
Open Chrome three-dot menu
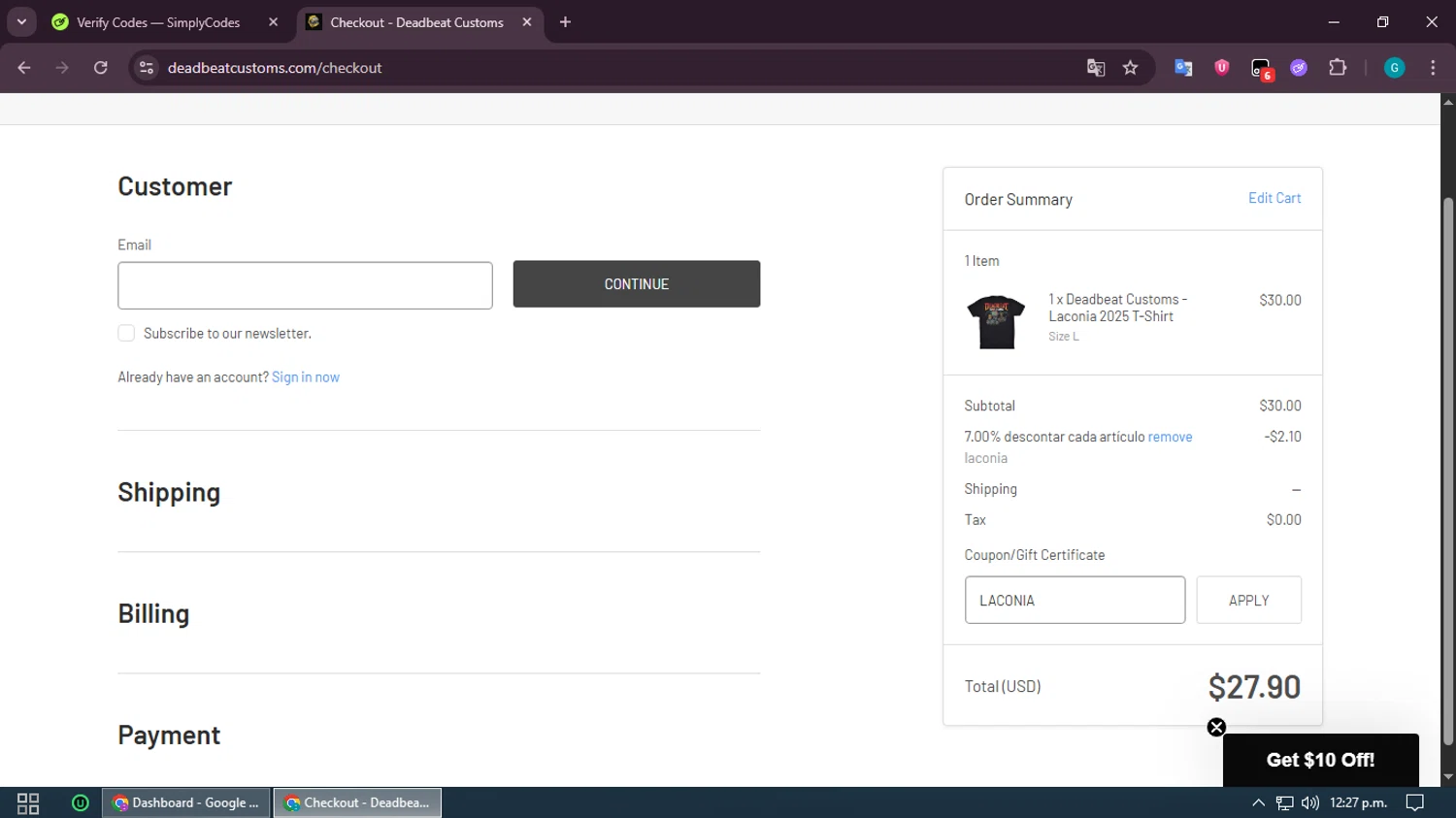point(1433,68)
